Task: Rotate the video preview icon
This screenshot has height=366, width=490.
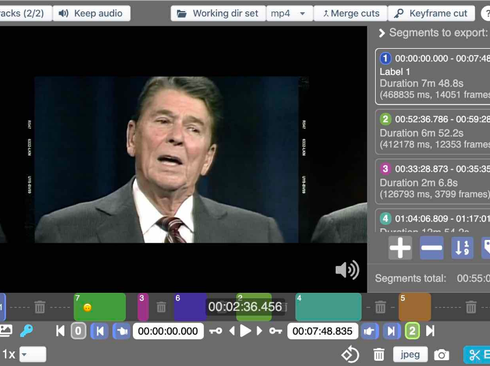Action: [350, 354]
